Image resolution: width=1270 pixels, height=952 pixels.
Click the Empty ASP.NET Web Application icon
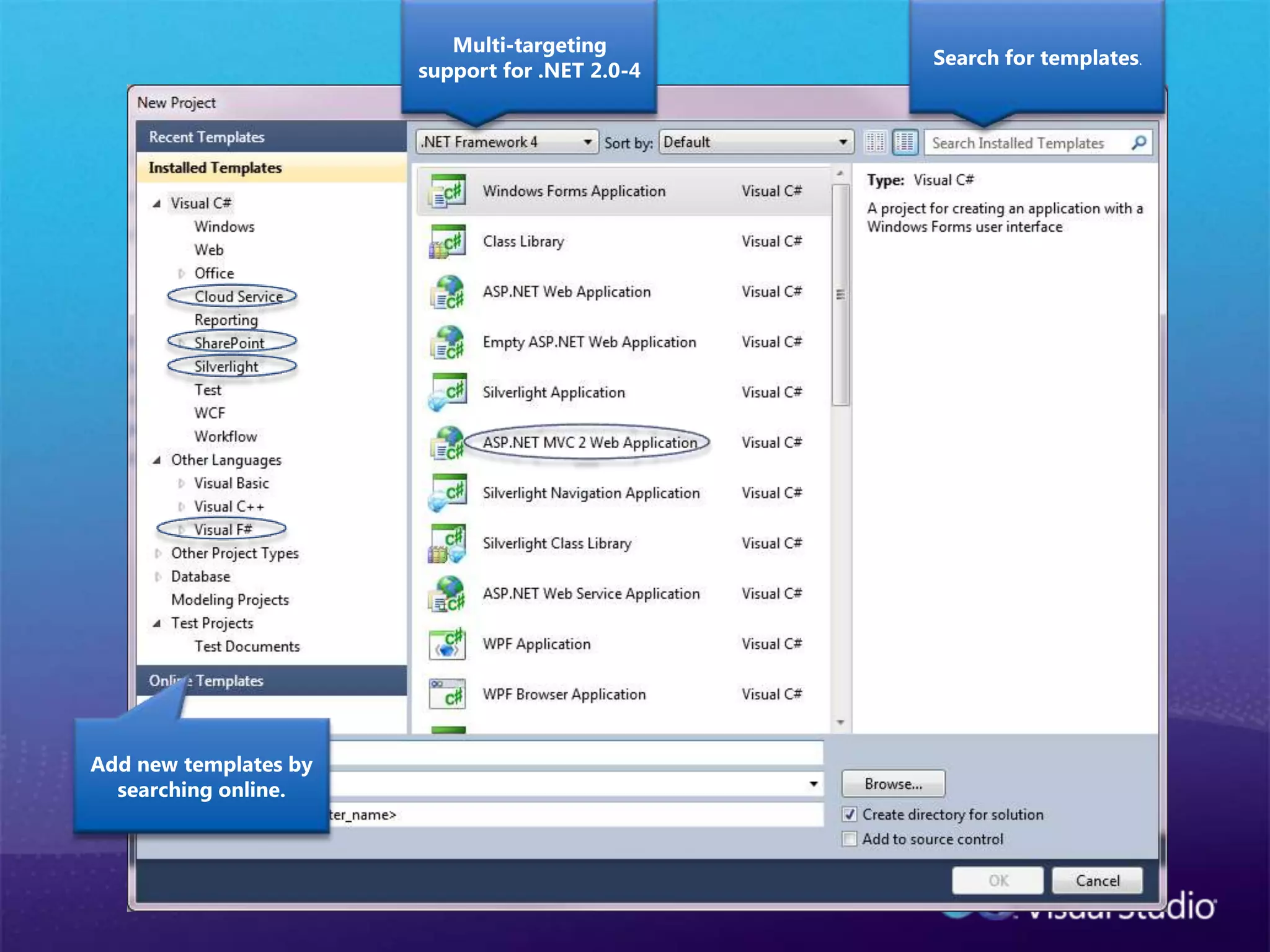click(447, 342)
